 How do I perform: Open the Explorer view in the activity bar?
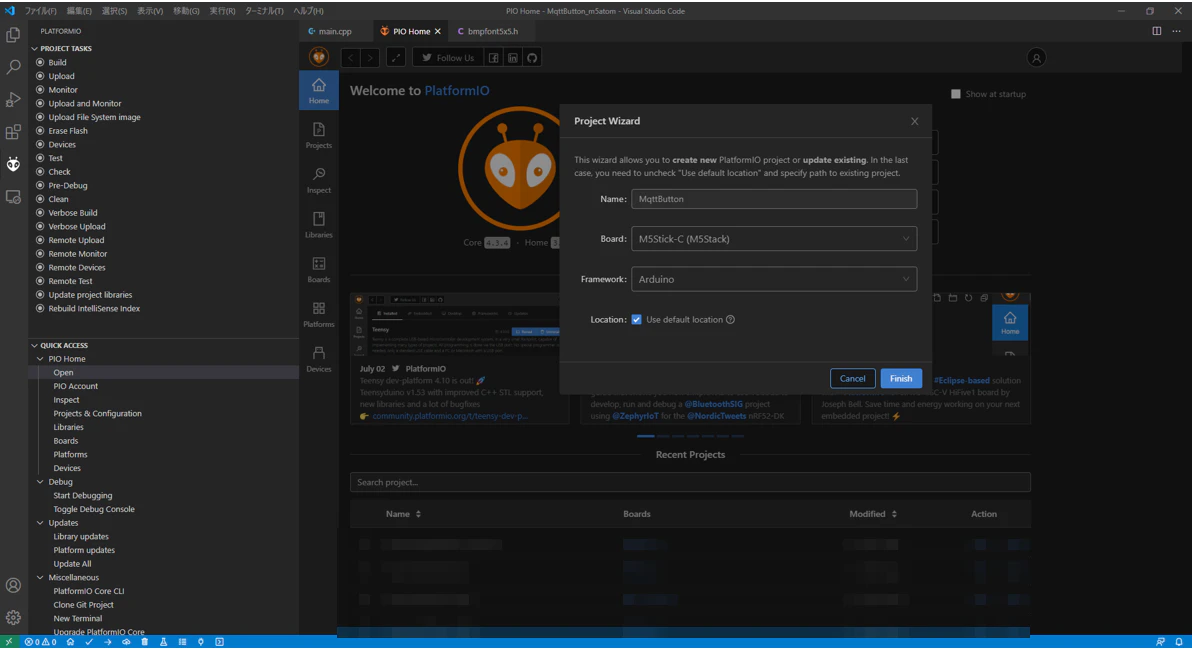tap(13, 35)
